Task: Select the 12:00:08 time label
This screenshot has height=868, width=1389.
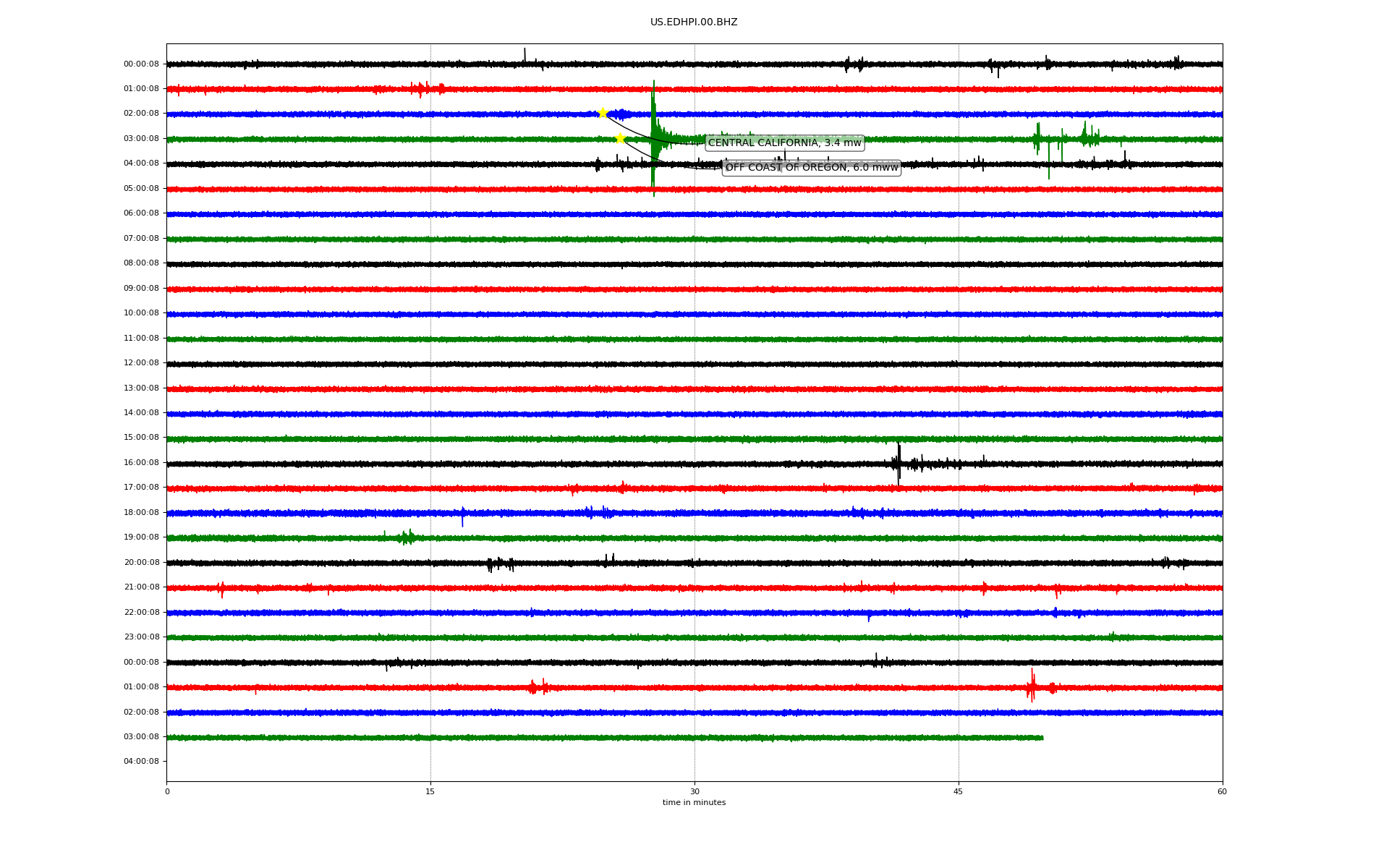Action: [141, 362]
